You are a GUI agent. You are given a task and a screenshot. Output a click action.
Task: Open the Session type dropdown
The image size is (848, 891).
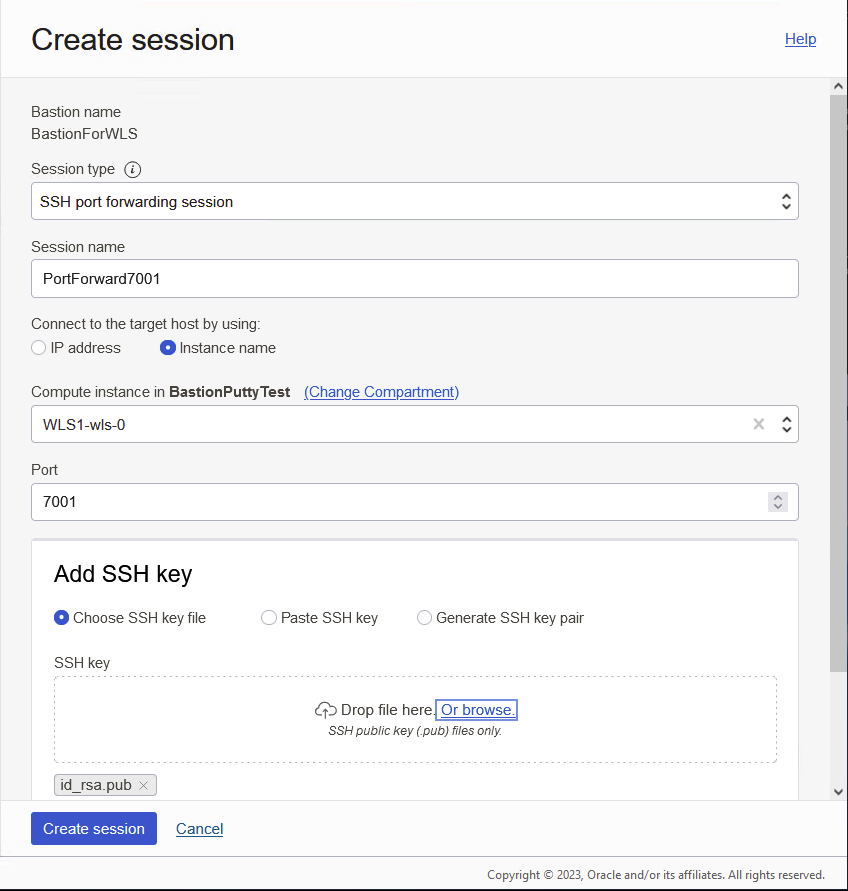coord(786,201)
